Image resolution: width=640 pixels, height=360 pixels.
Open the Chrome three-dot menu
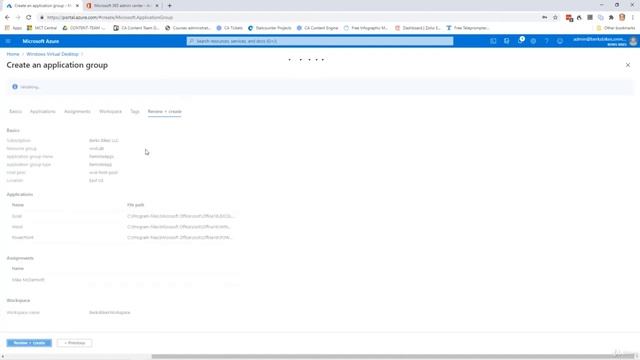click(633, 18)
